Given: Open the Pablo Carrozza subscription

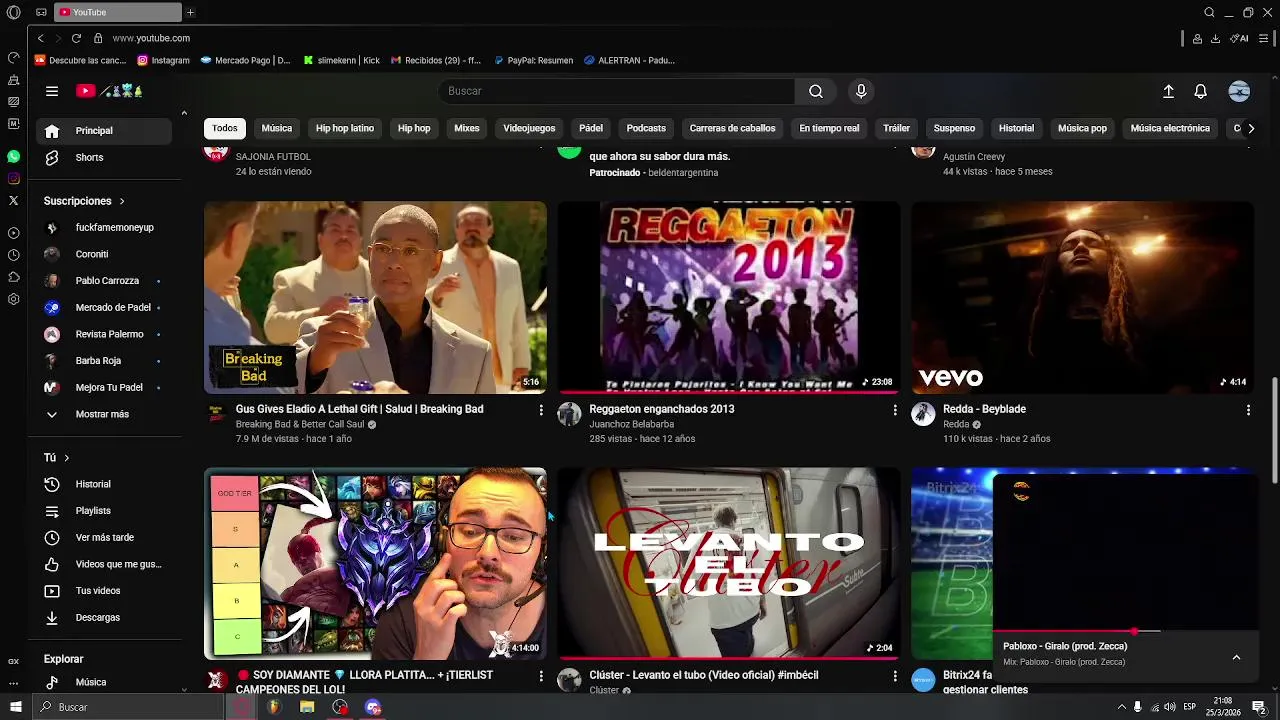Looking at the screenshot, I should coord(104,281).
